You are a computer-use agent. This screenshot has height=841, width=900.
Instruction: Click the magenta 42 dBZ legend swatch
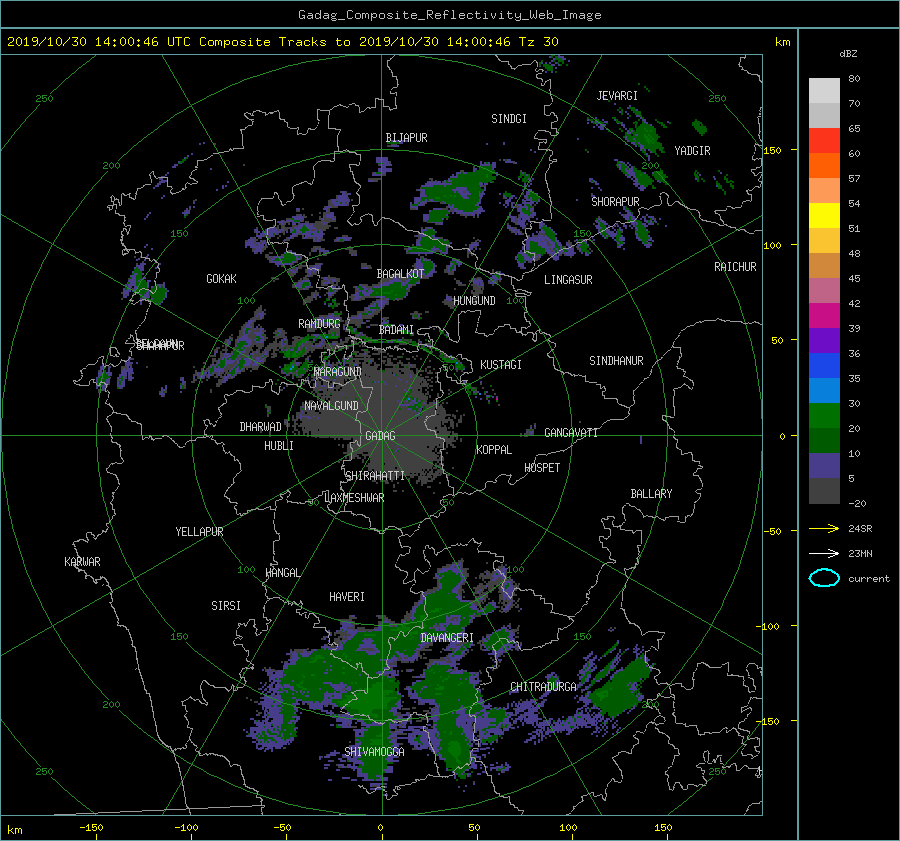tap(824, 315)
